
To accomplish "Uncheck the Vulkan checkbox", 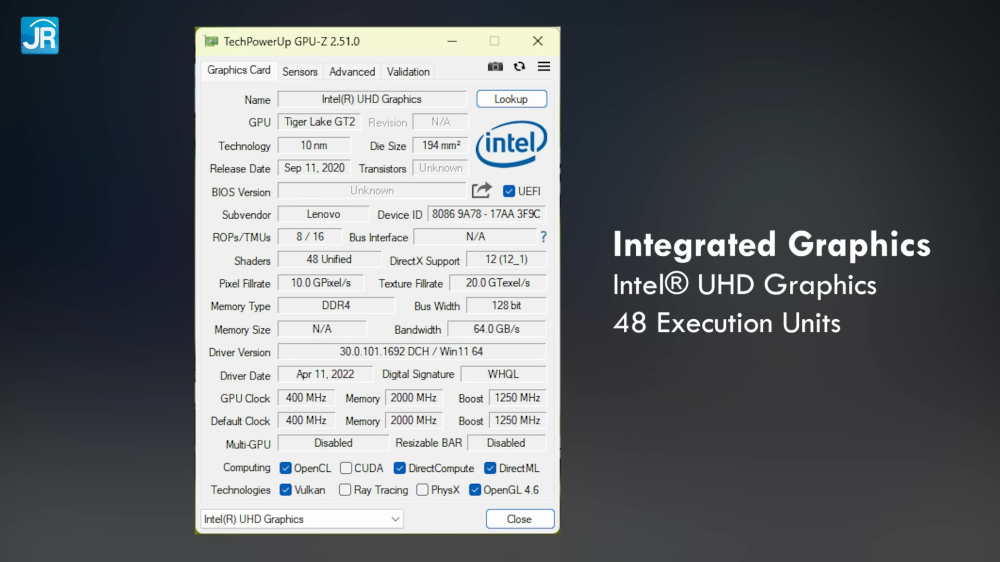I will coord(286,490).
